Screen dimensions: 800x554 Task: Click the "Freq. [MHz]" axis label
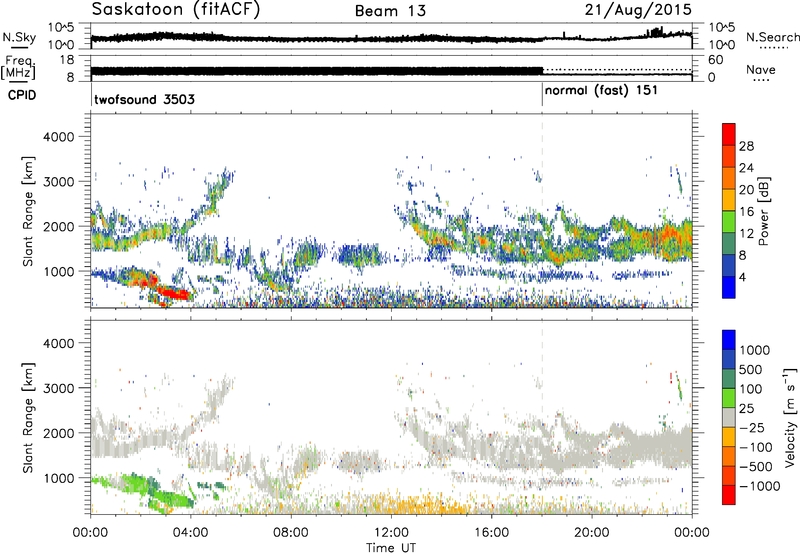point(19,68)
